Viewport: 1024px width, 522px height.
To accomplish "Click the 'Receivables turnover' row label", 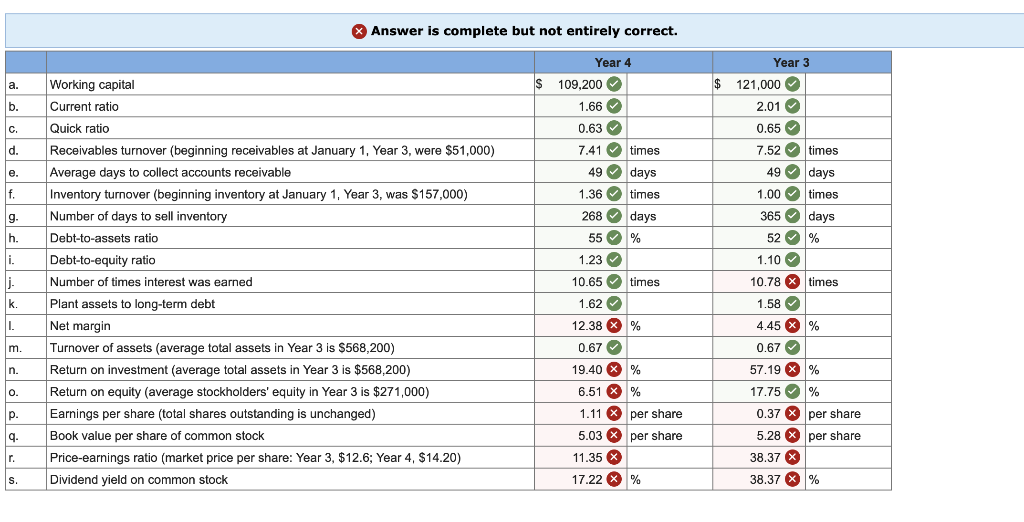I will [x=272, y=151].
